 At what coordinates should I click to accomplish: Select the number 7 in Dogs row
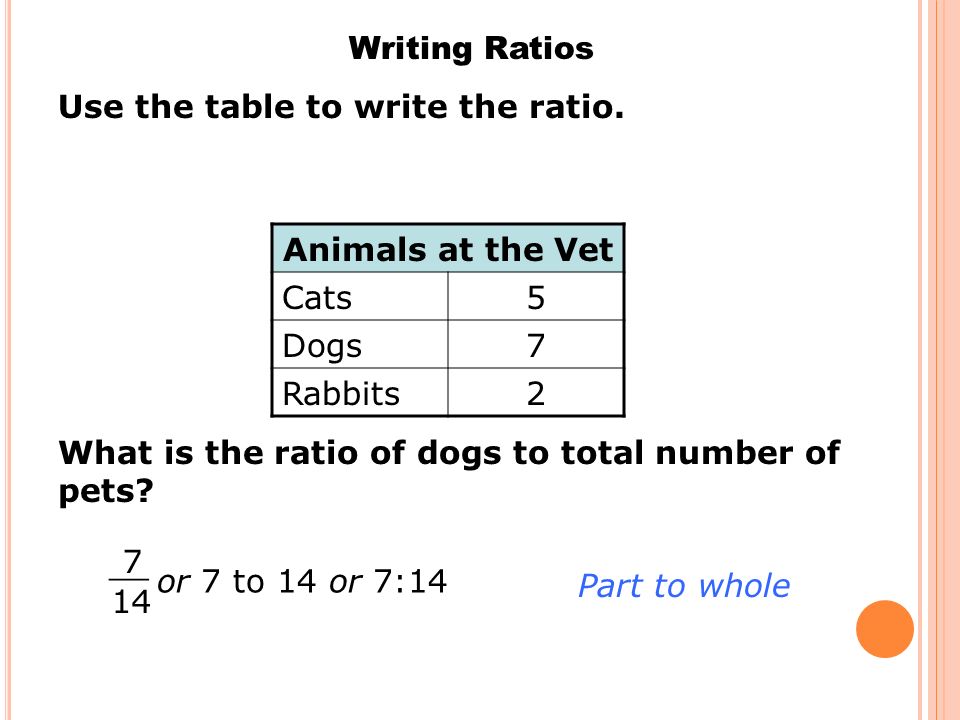(536, 345)
